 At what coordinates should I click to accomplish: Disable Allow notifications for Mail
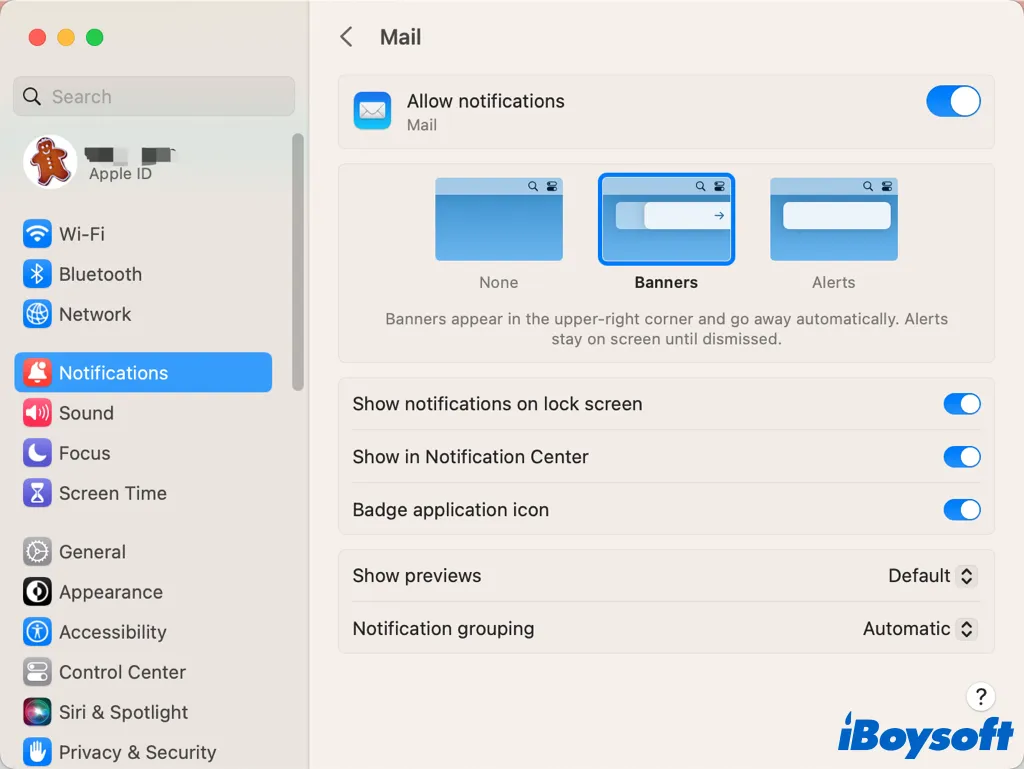952,102
